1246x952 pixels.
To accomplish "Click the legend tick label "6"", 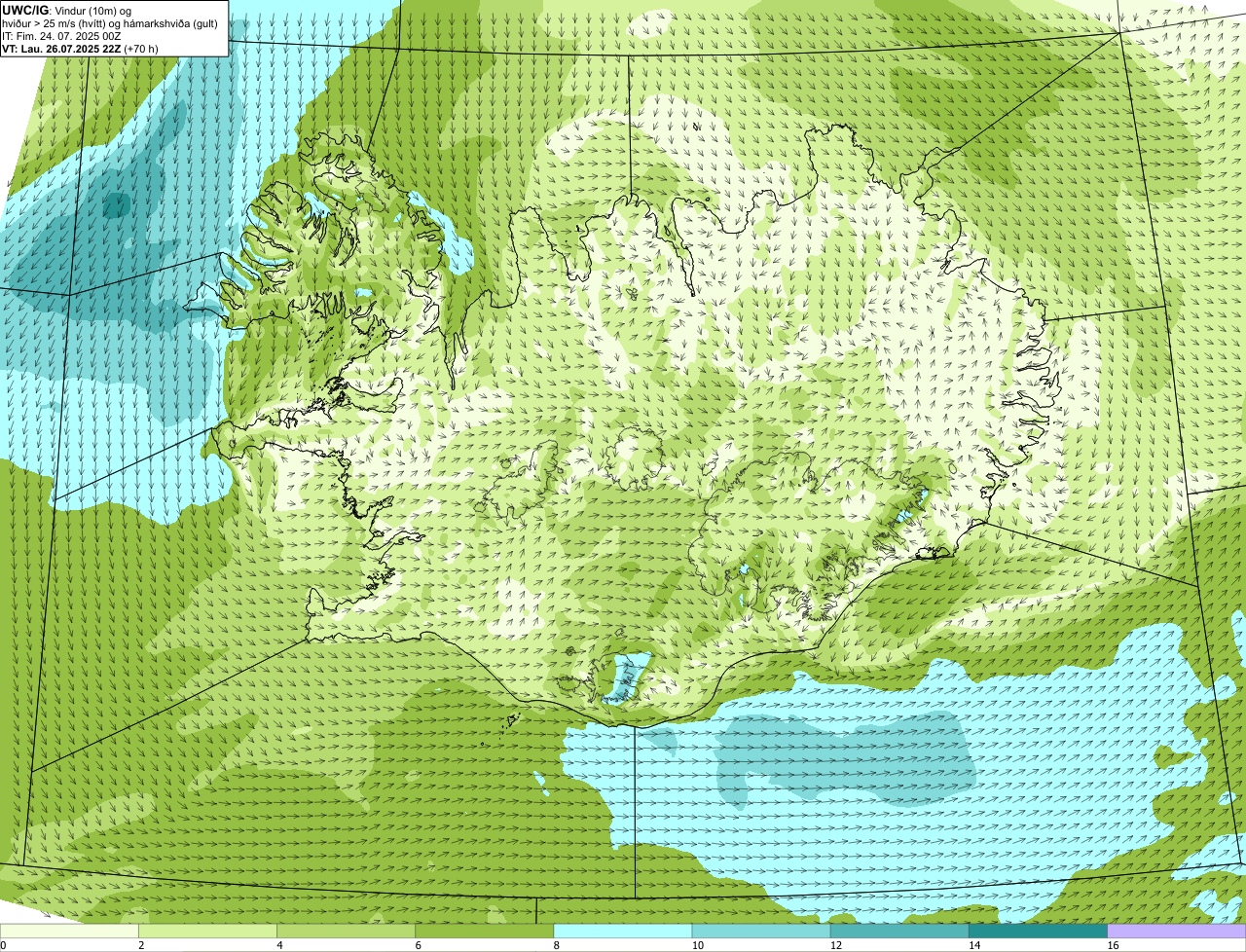I will [x=418, y=945].
